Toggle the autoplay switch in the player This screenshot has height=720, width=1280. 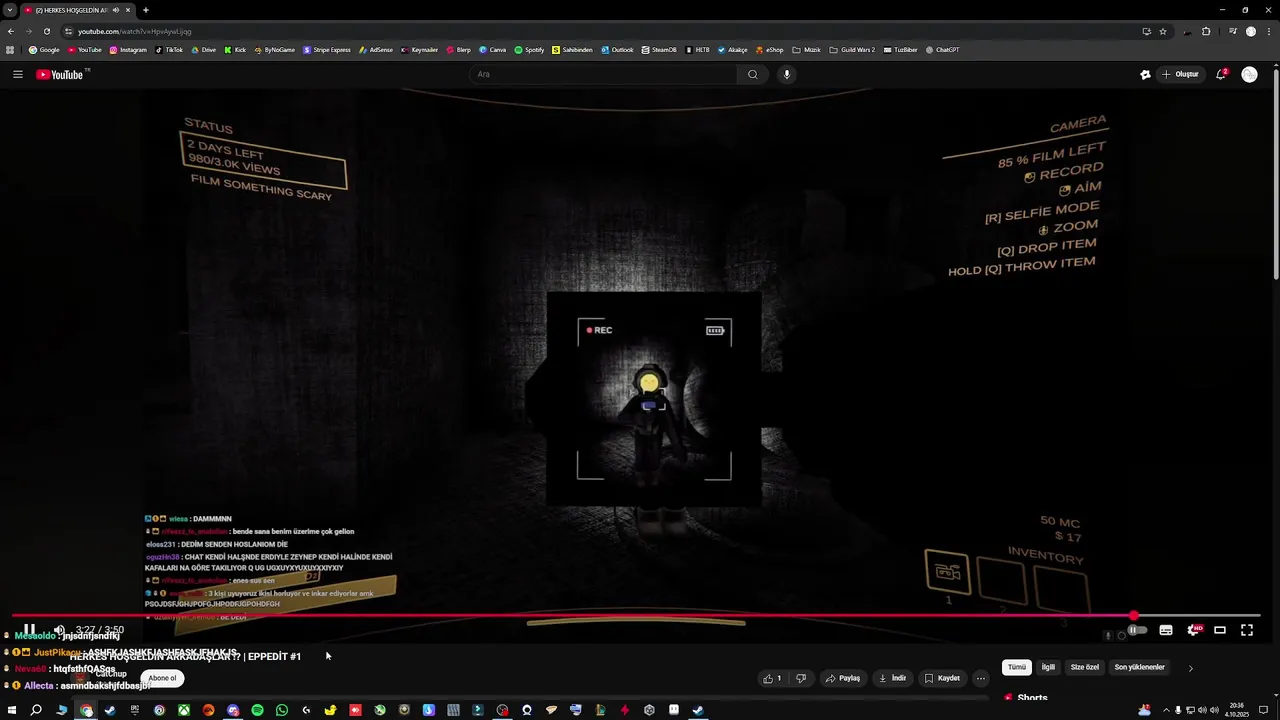(x=1136, y=630)
